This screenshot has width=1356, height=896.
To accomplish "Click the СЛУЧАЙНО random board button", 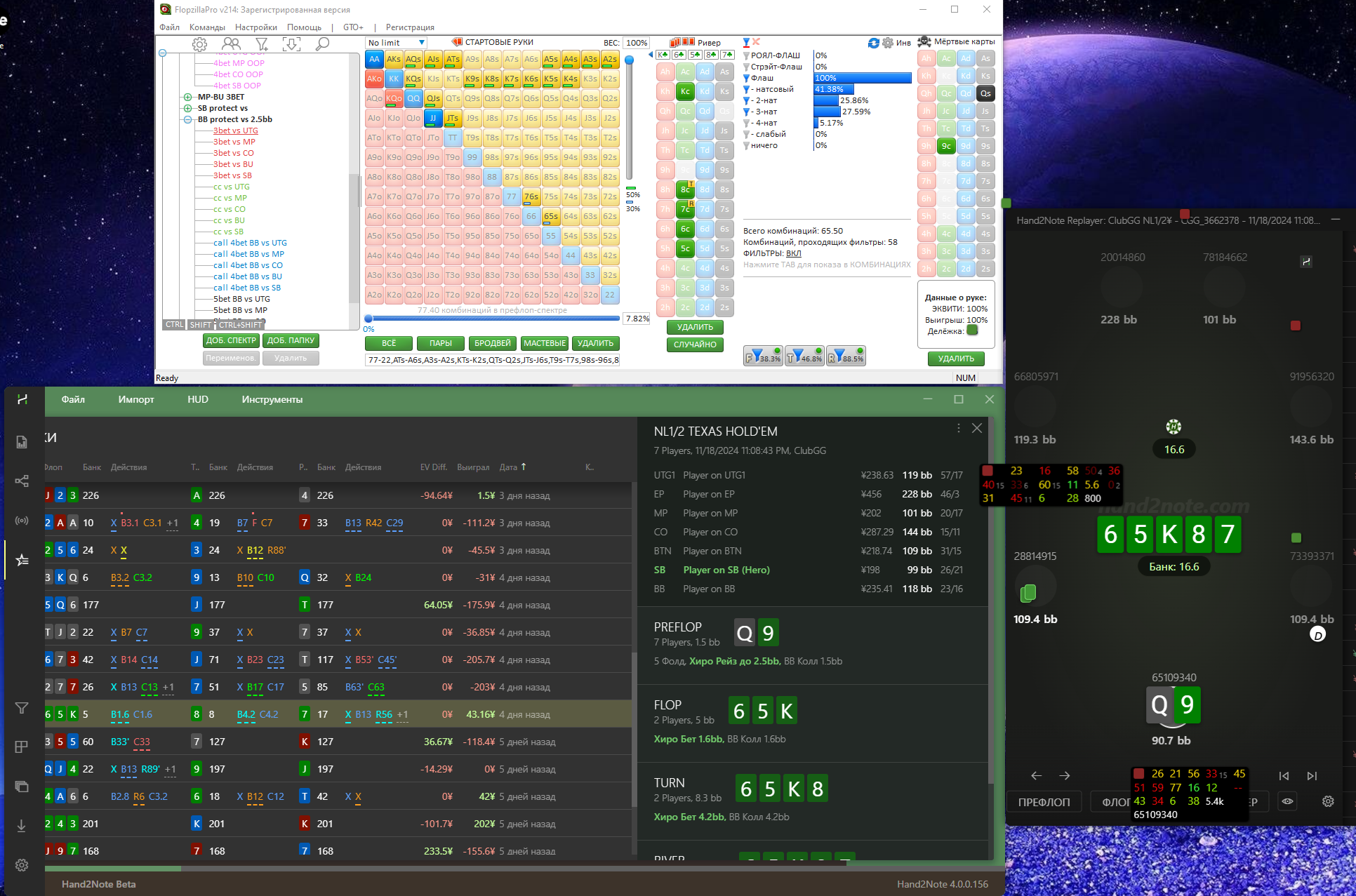I will point(695,345).
